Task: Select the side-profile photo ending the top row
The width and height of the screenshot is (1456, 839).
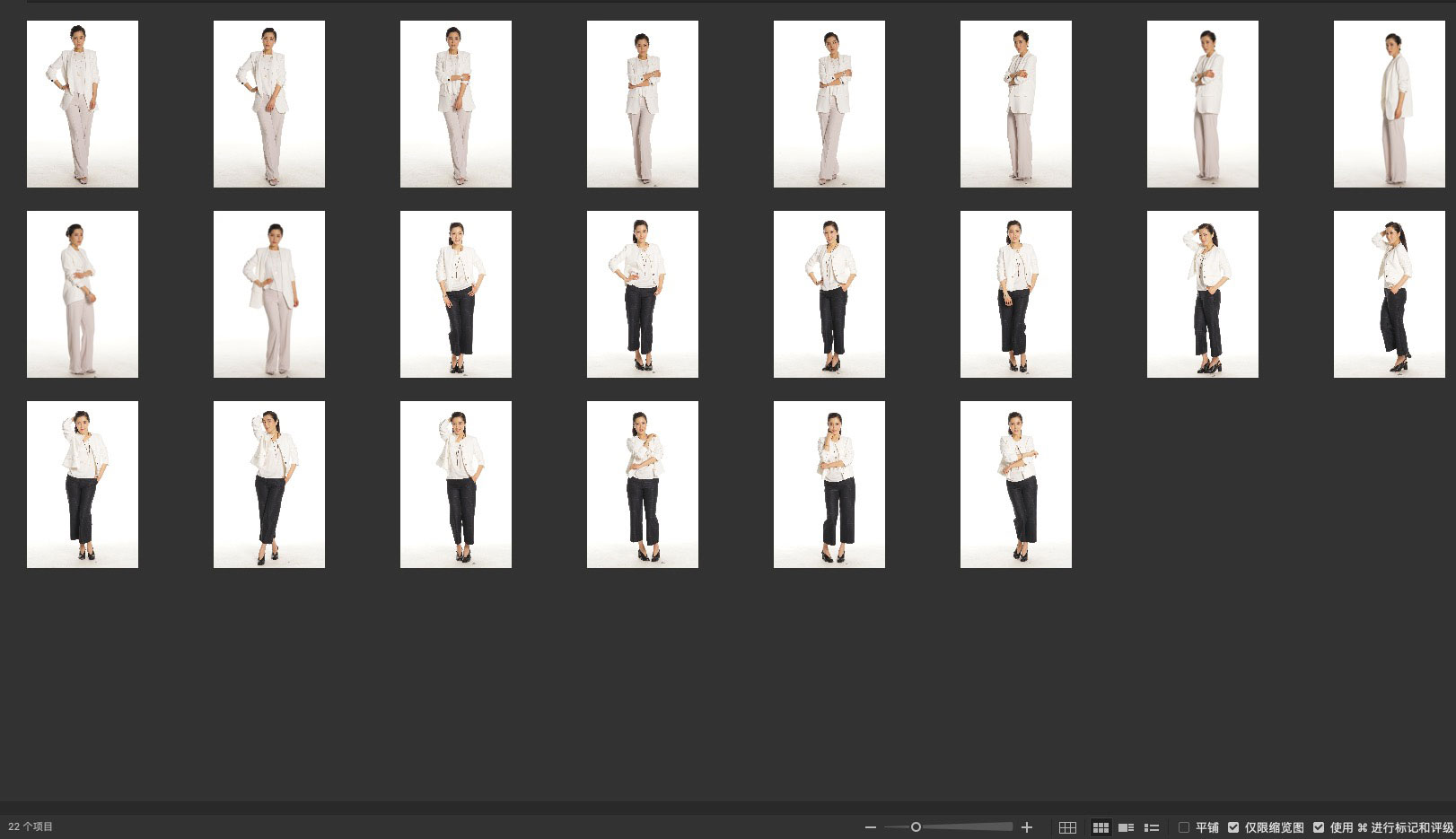Action: [1389, 104]
